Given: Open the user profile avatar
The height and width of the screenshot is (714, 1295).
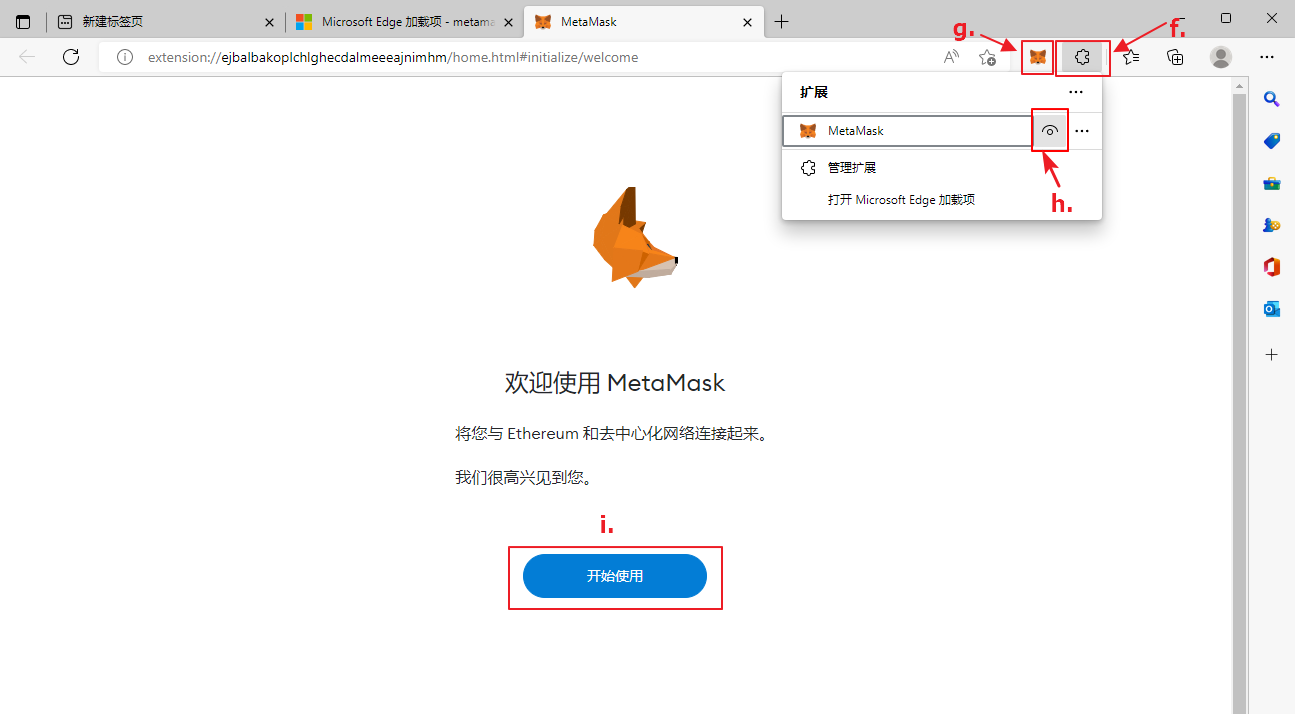Looking at the screenshot, I should click(x=1221, y=57).
